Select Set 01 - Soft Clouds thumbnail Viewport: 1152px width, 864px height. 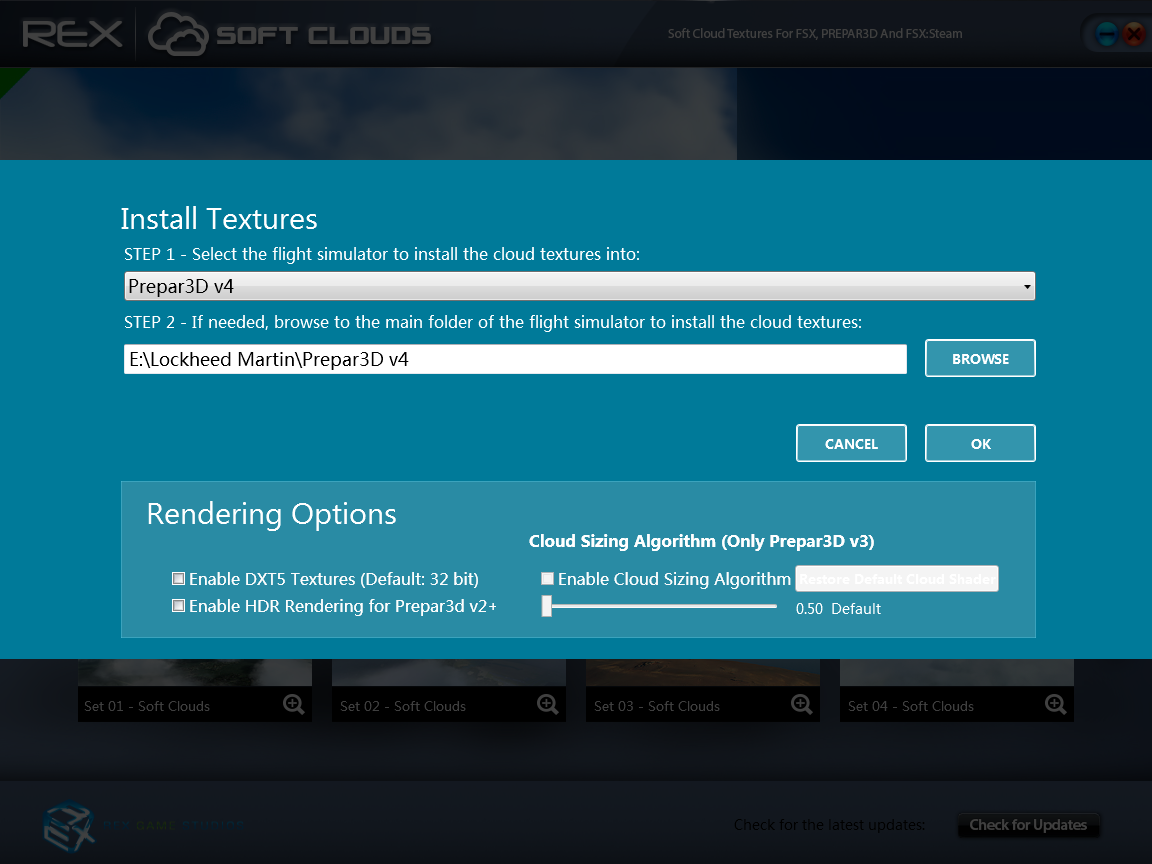pos(195,690)
